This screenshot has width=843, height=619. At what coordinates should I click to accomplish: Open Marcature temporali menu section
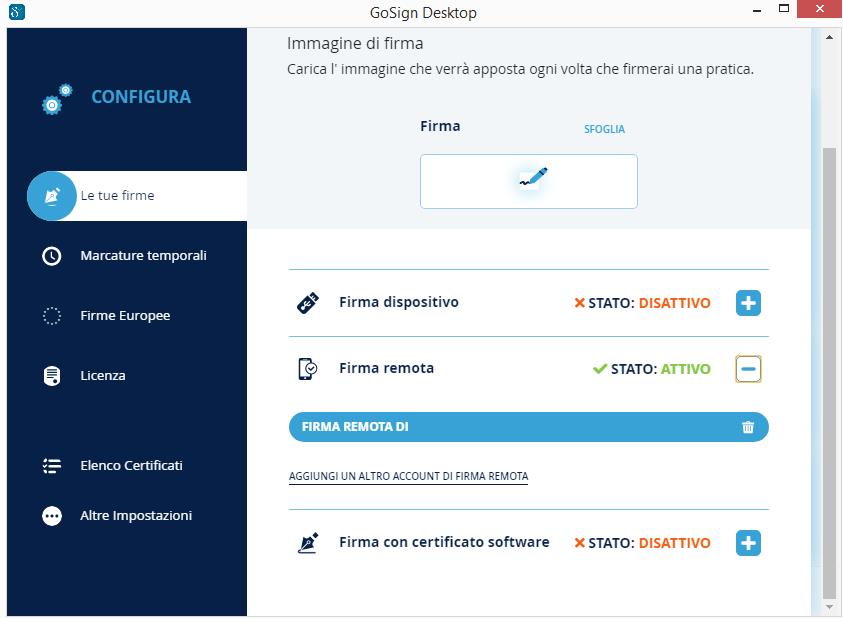143,256
